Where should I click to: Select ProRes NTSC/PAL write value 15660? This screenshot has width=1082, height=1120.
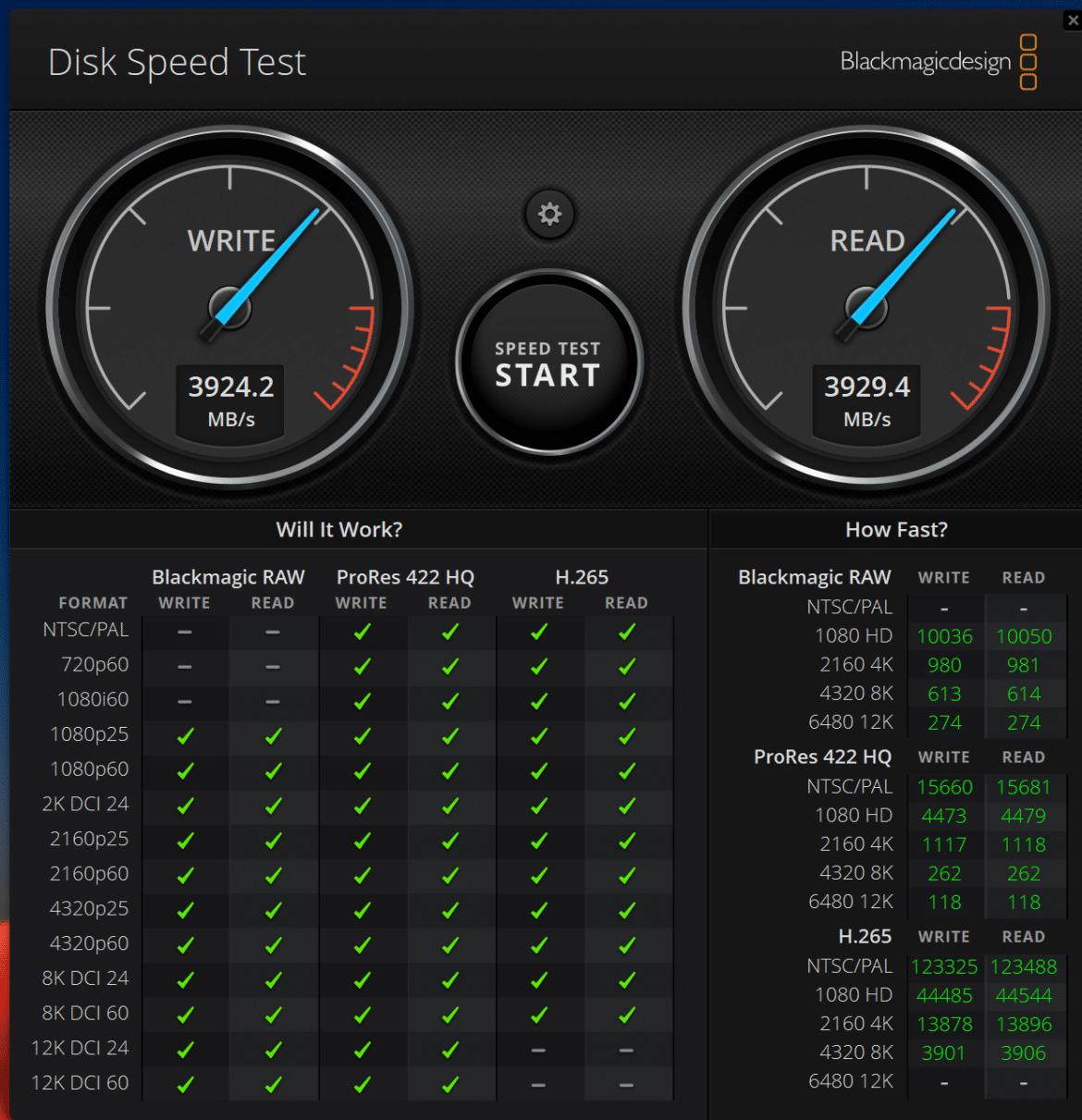(945, 787)
